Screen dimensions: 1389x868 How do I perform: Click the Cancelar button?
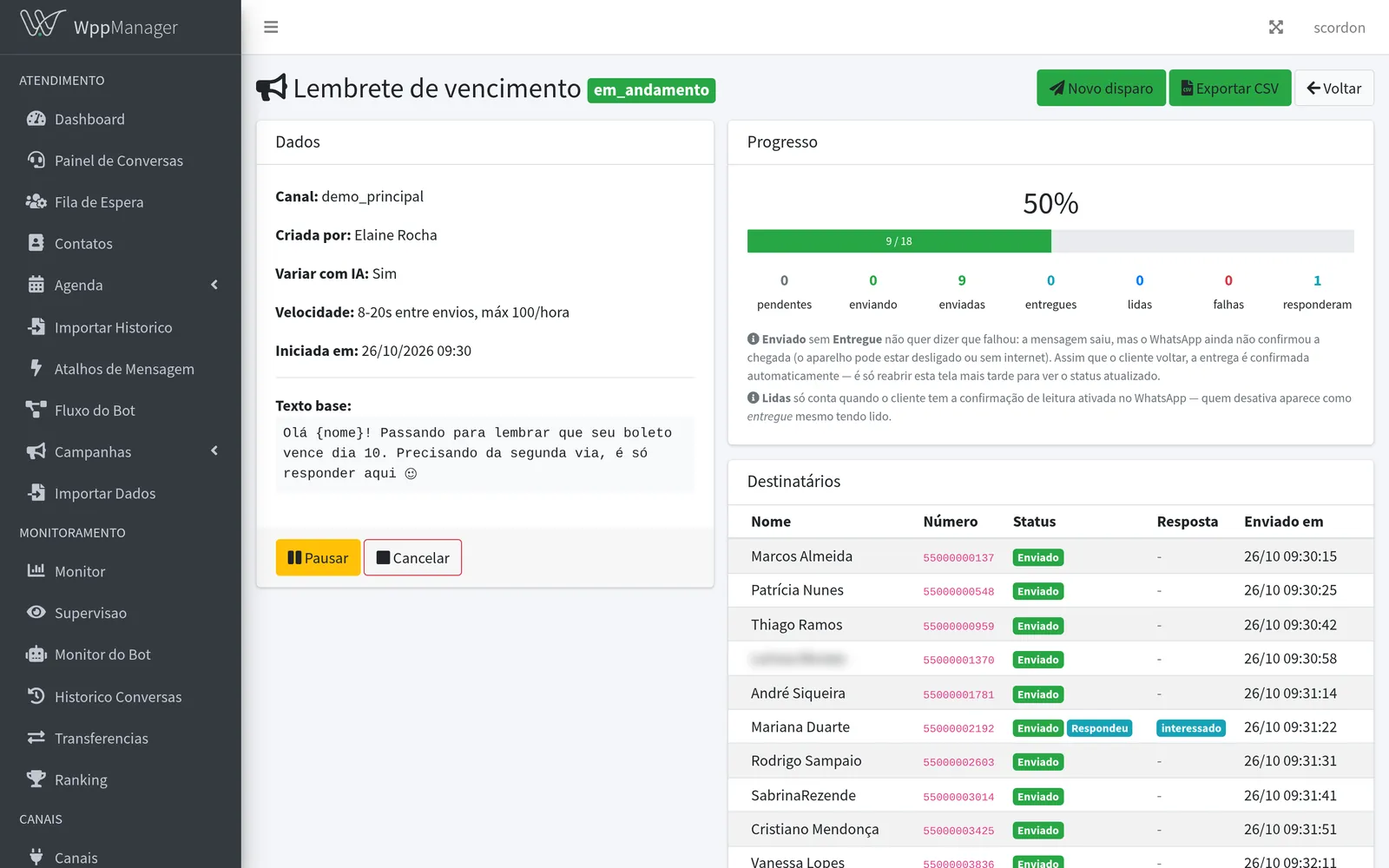pyautogui.click(x=412, y=557)
